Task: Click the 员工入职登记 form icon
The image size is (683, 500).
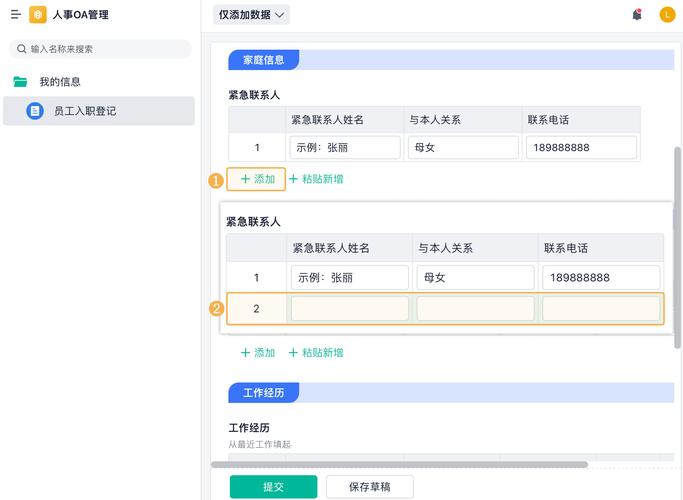Action: point(35,111)
